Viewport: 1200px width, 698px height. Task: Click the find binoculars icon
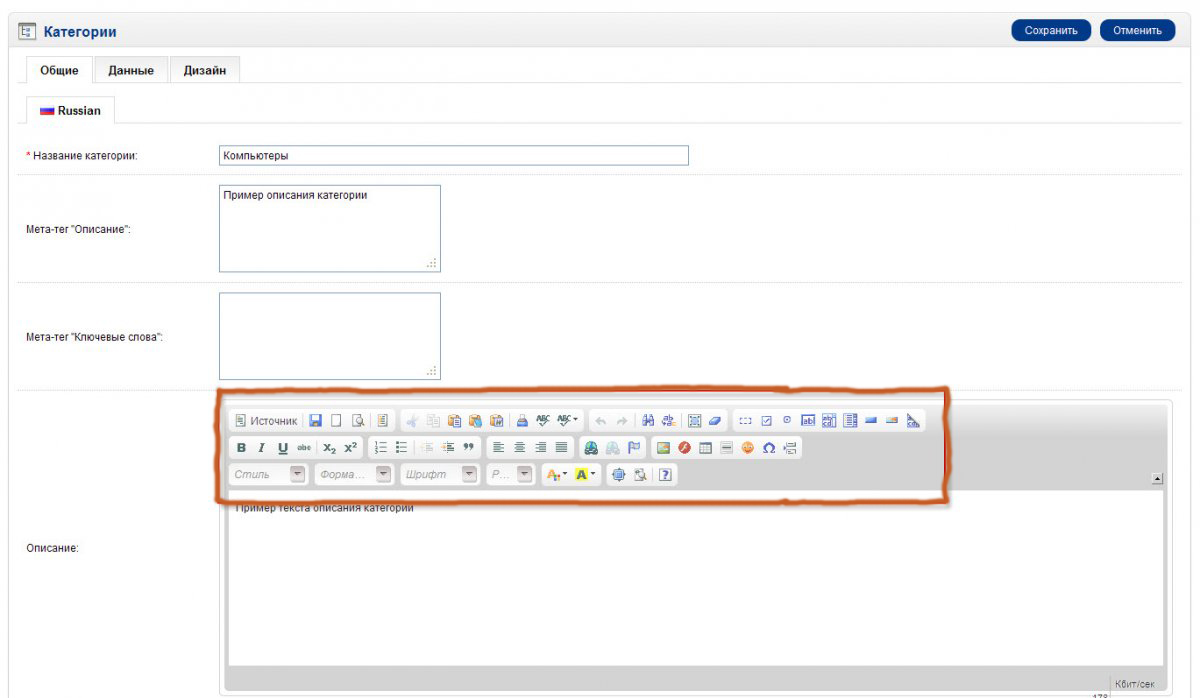(648, 421)
